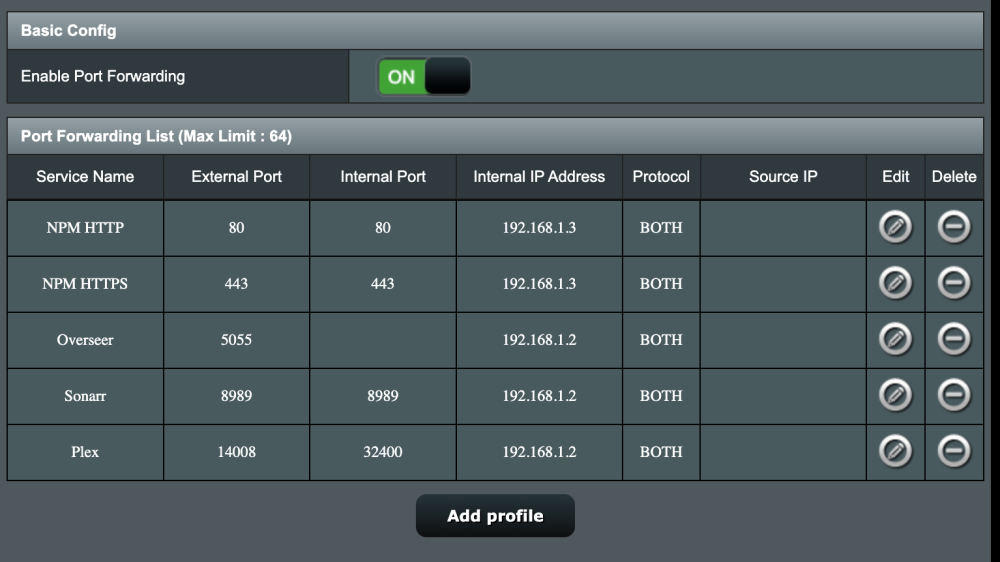1000x562 pixels.
Task: Click the Internal IP Address column header
Action: tap(539, 177)
